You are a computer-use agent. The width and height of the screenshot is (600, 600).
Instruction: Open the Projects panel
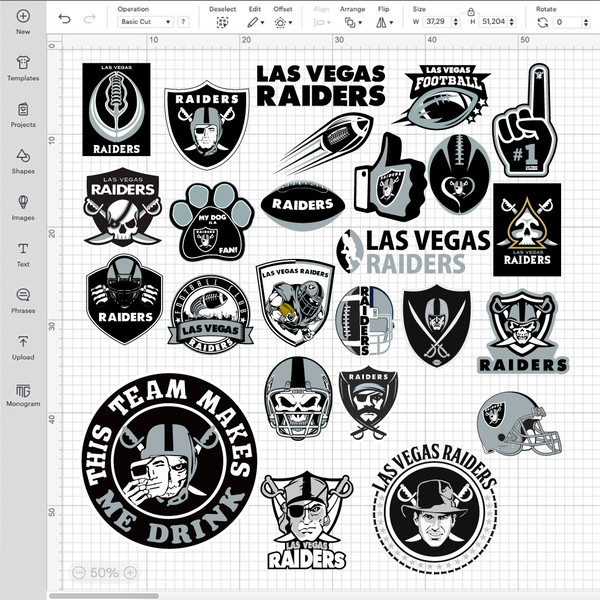[x=23, y=115]
